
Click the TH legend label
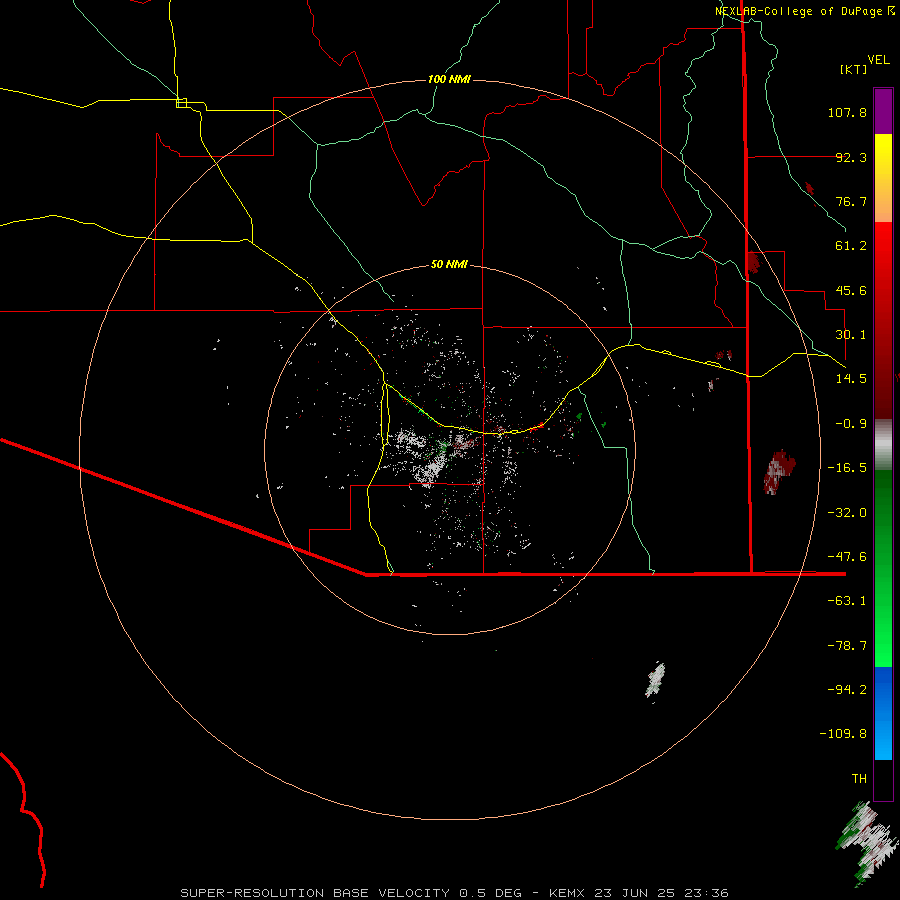coord(859,779)
